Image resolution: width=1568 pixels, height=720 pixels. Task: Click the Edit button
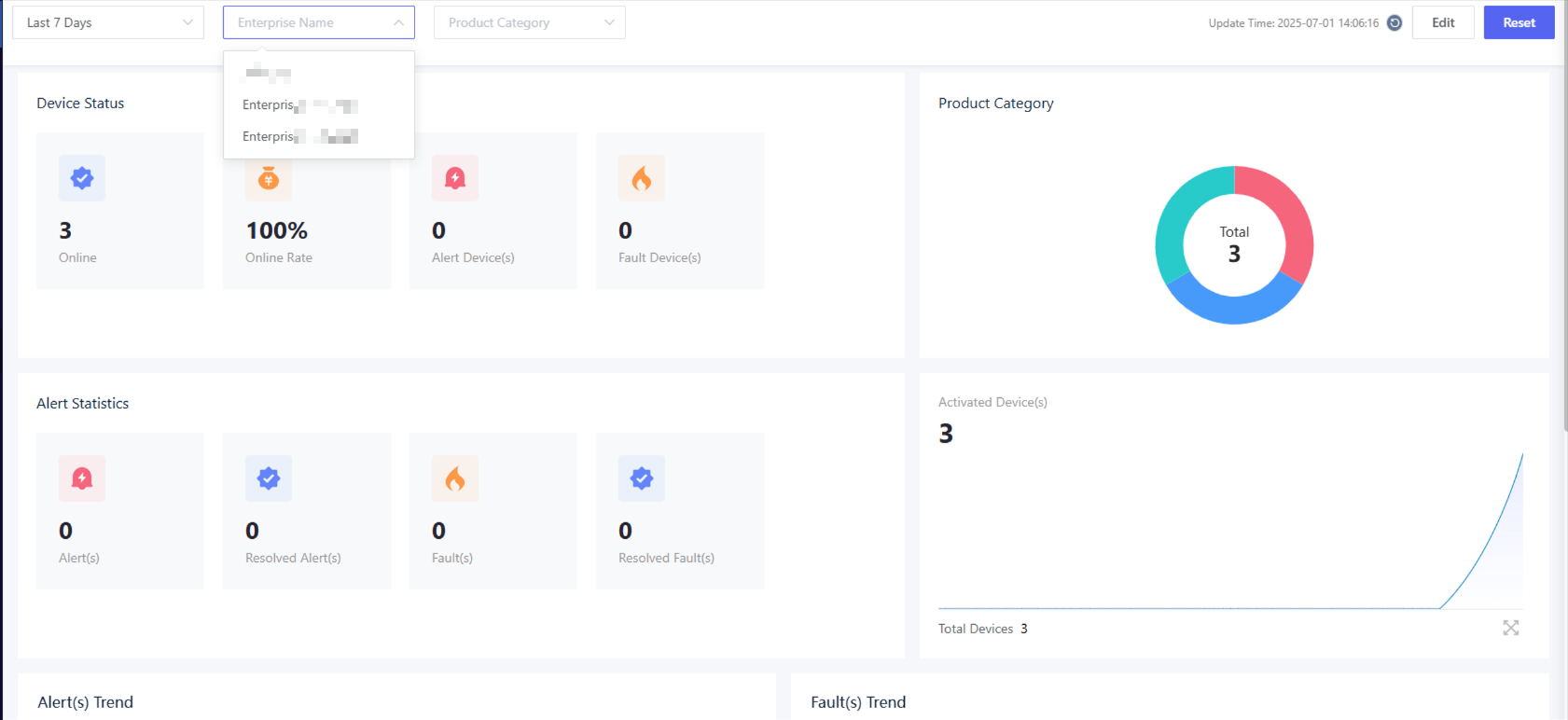pyautogui.click(x=1443, y=22)
